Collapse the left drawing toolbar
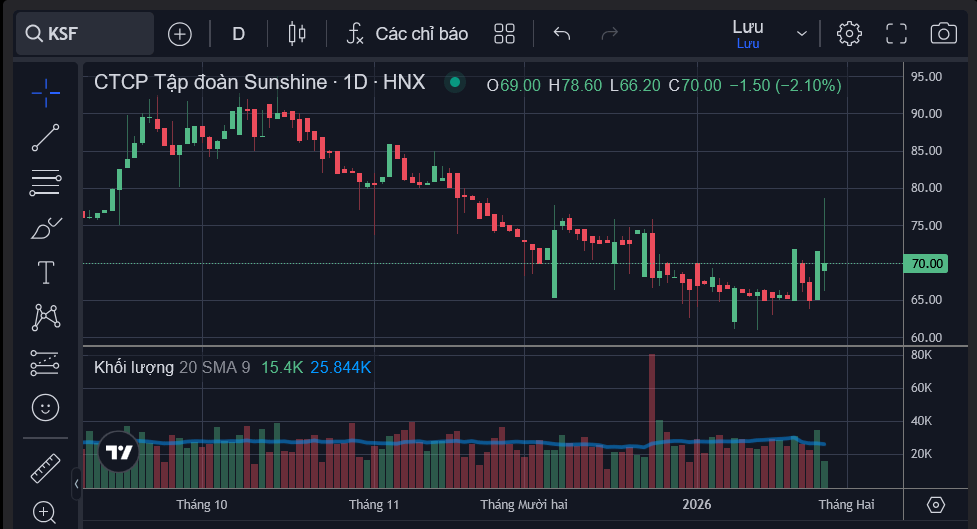 coord(77,484)
